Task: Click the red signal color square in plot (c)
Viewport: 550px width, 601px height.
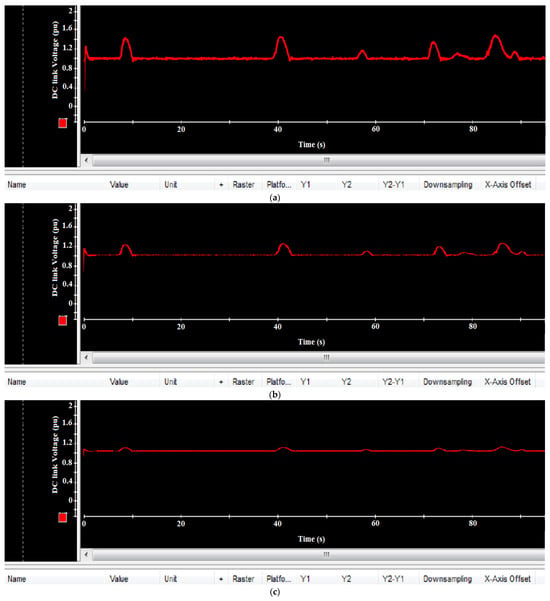Action: tap(62, 518)
